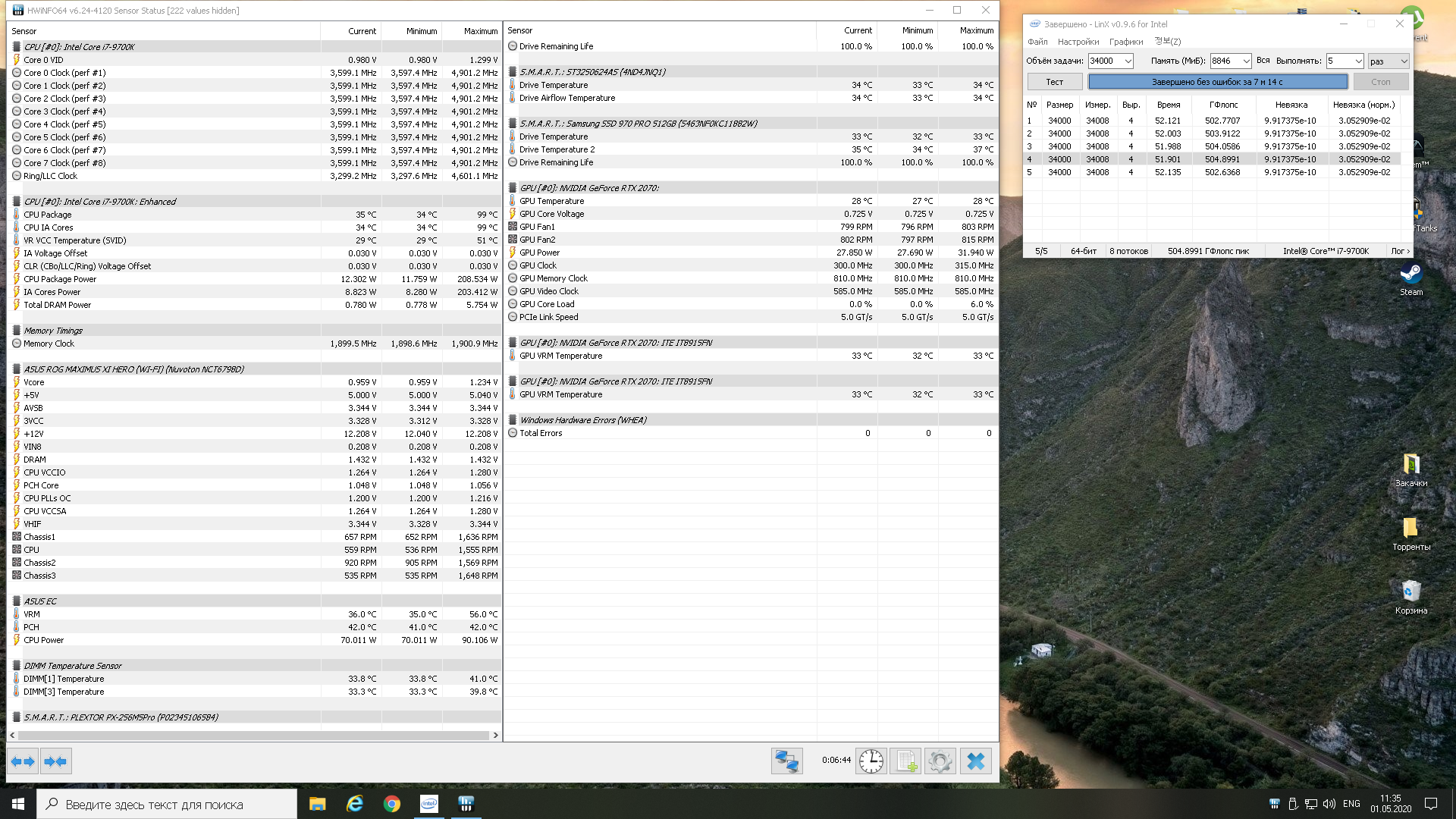Click the left pane scroll-right arrow
Image resolution: width=1456 pixels, height=819 pixels.
(496, 736)
